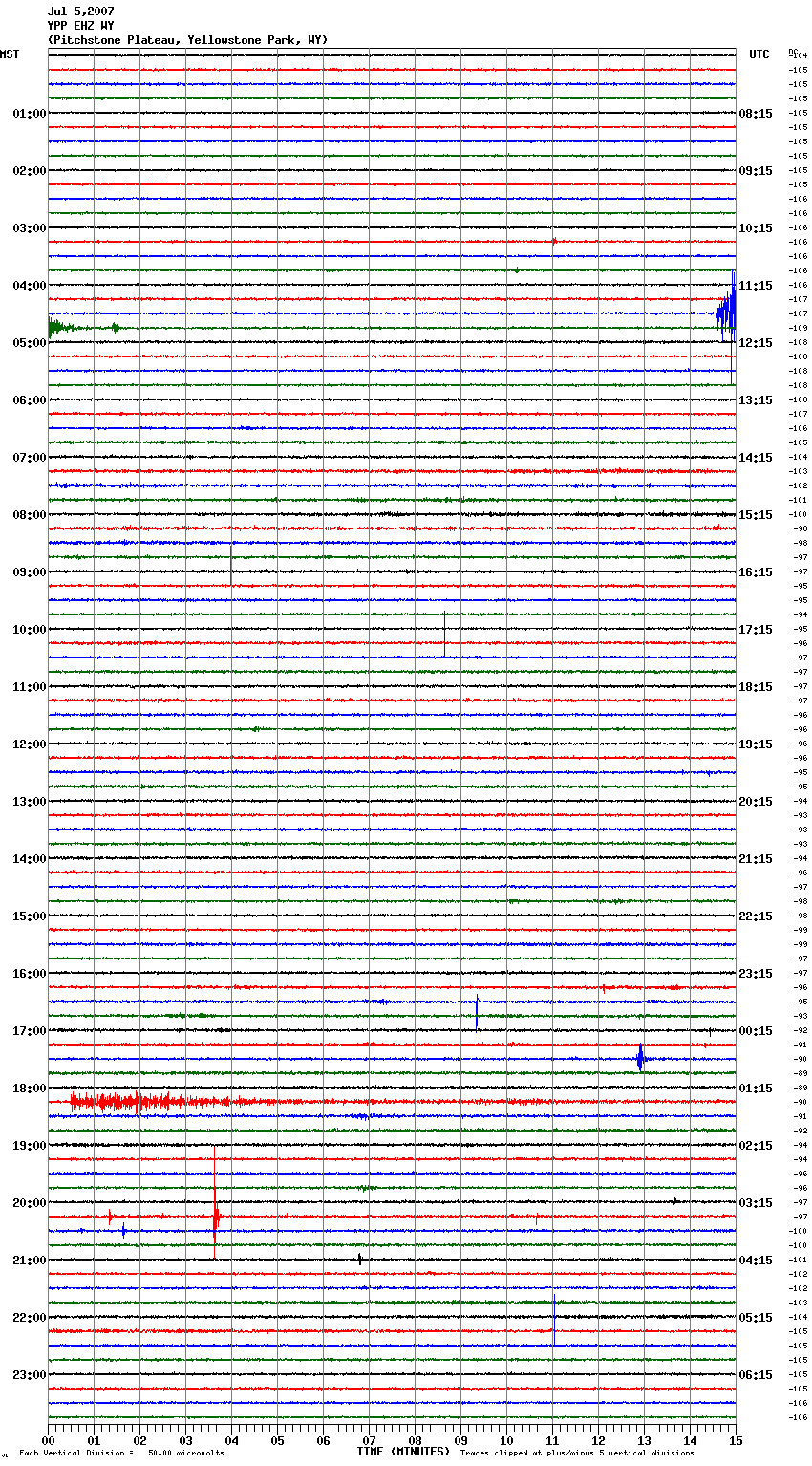Click the '09:15' UTC time label
812x1466 pixels.
point(756,171)
